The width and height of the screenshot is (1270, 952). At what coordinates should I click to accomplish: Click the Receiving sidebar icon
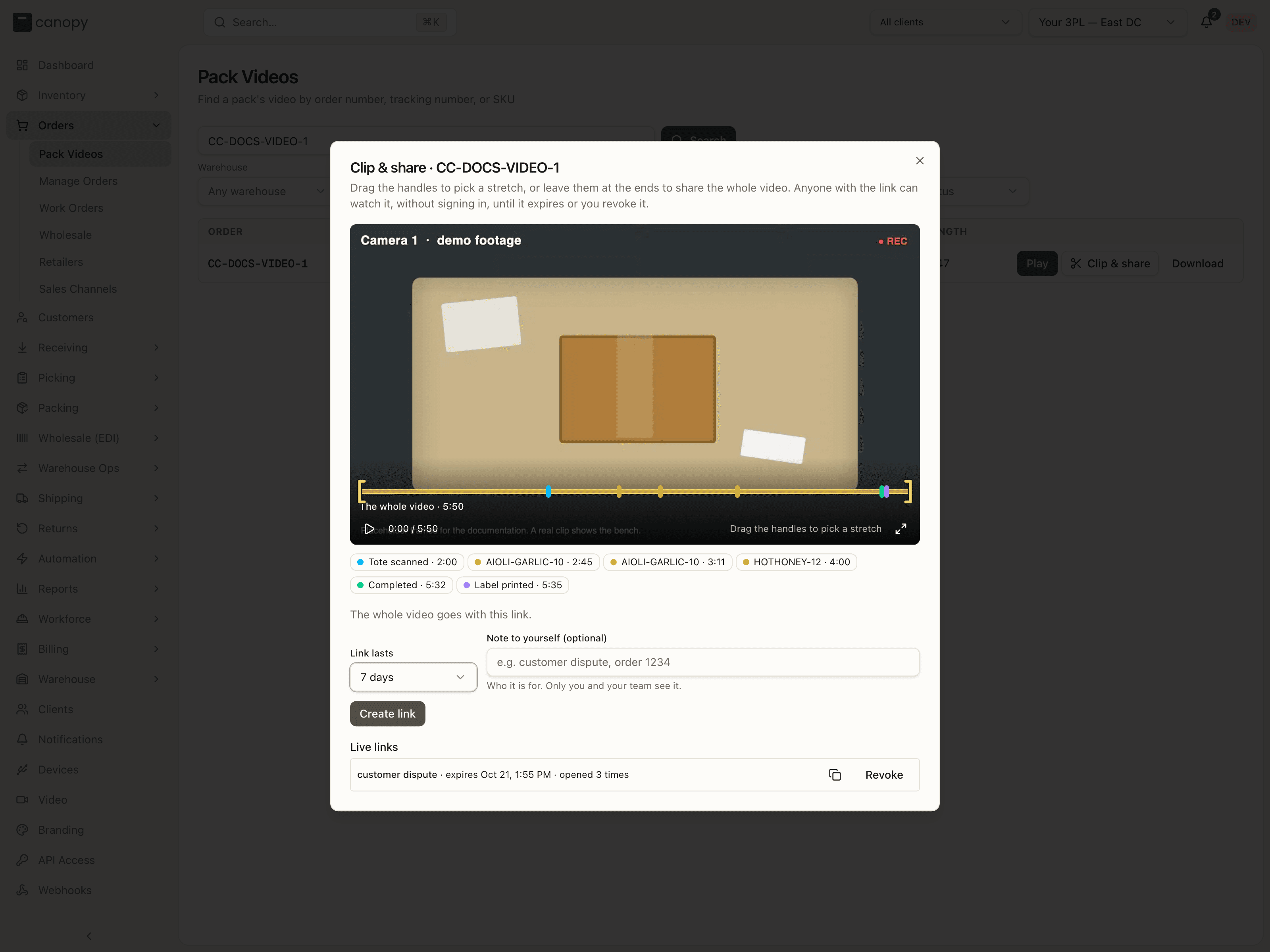coord(22,348)
